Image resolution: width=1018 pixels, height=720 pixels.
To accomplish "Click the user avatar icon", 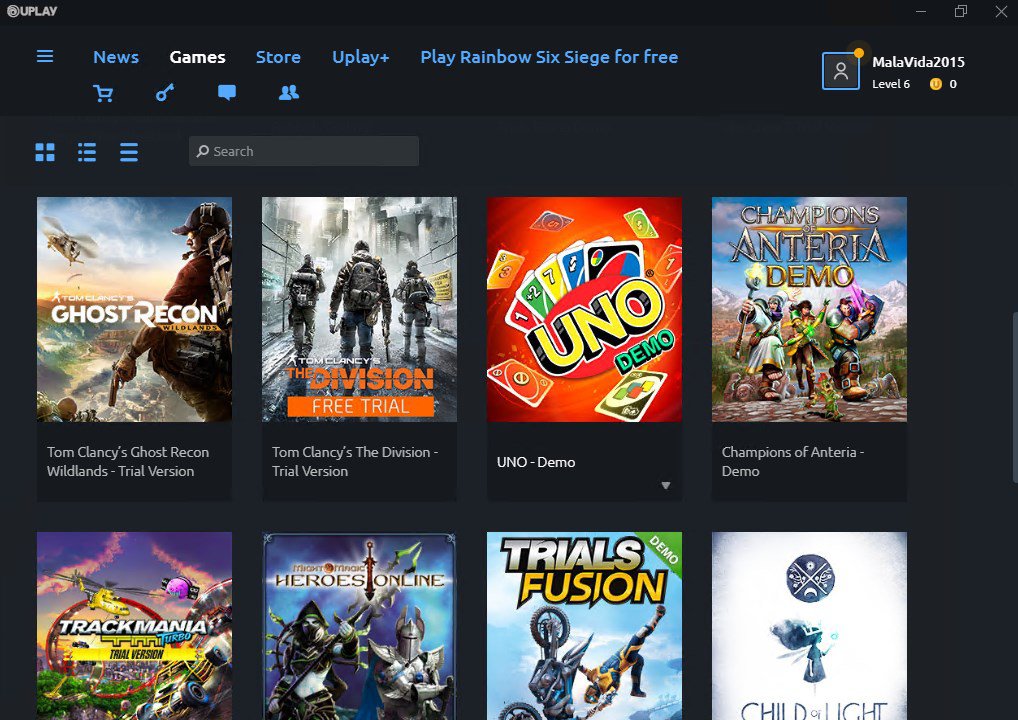I will (841, 71).
